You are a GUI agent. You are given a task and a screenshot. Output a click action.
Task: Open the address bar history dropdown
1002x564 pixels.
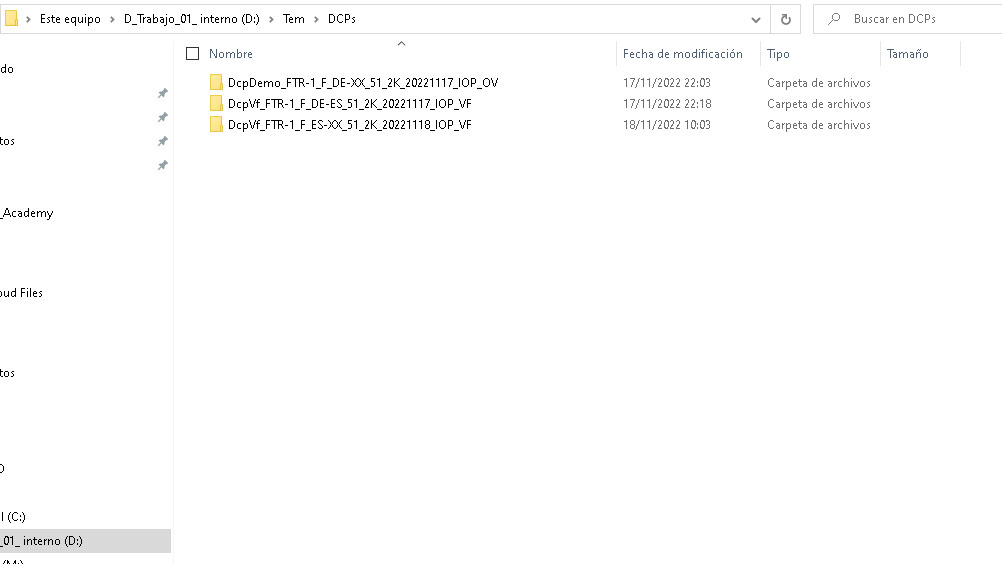756,19
